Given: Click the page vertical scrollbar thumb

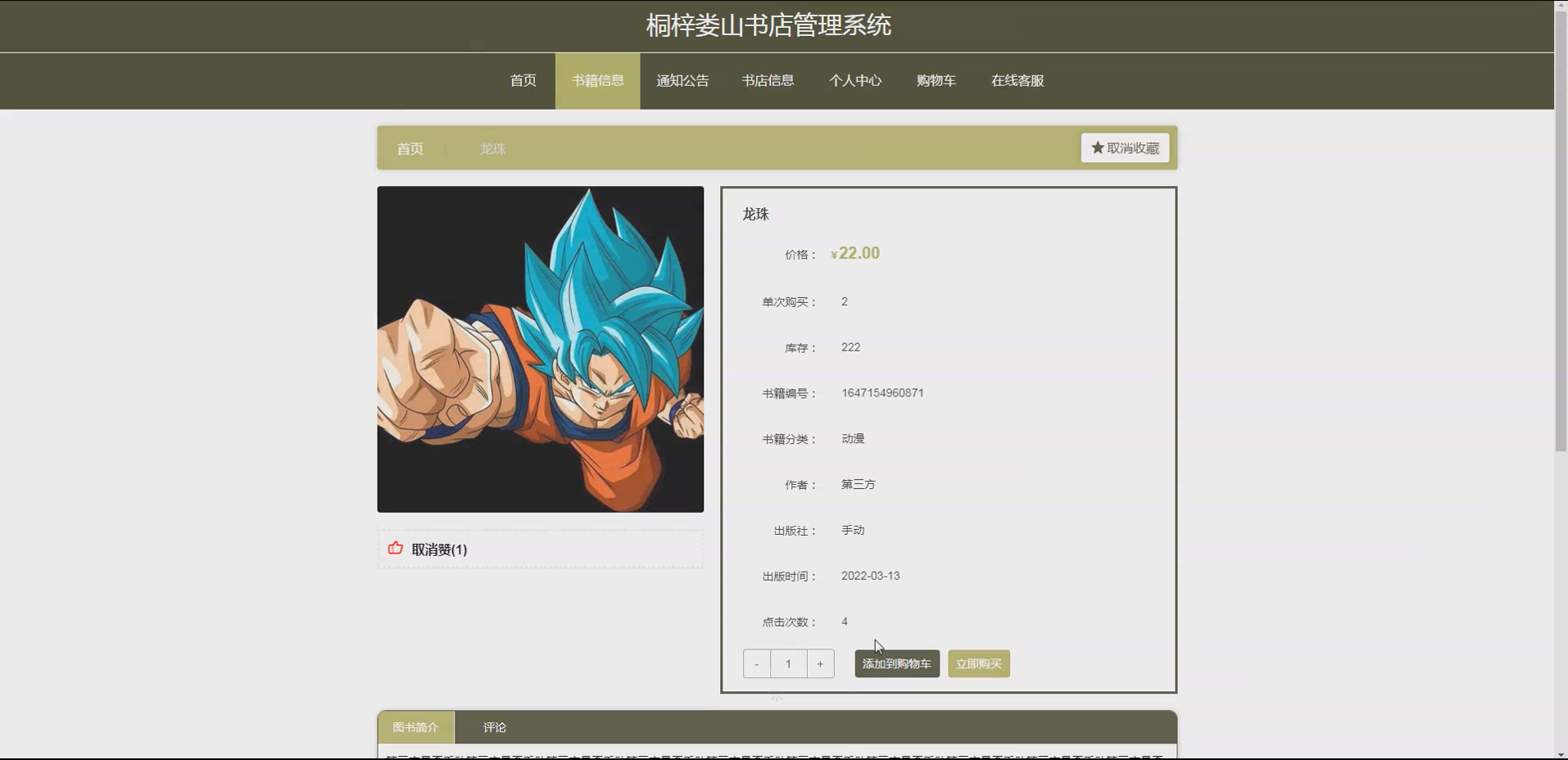Looking at the screenshot, I should pyautogui.click(x=1561, y=232).
